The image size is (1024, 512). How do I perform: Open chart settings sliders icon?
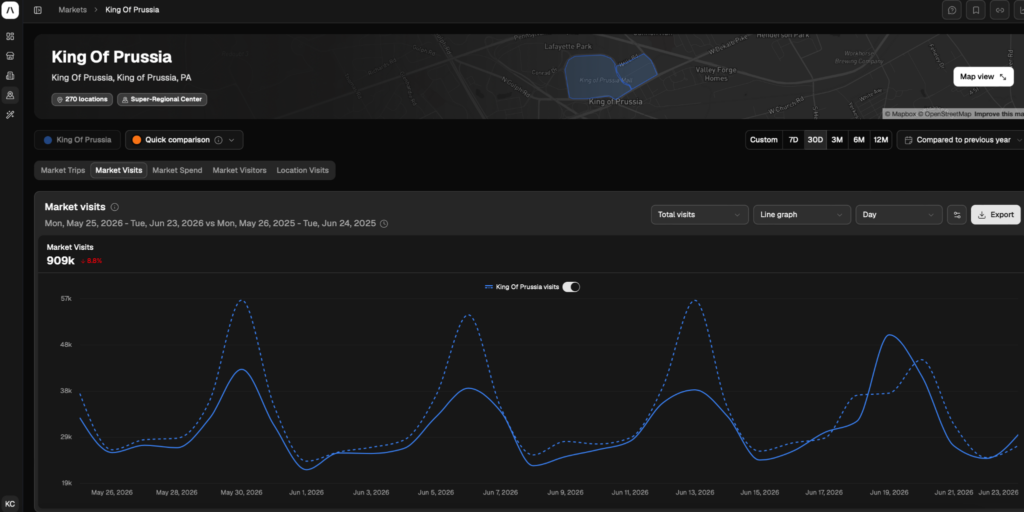957,215
